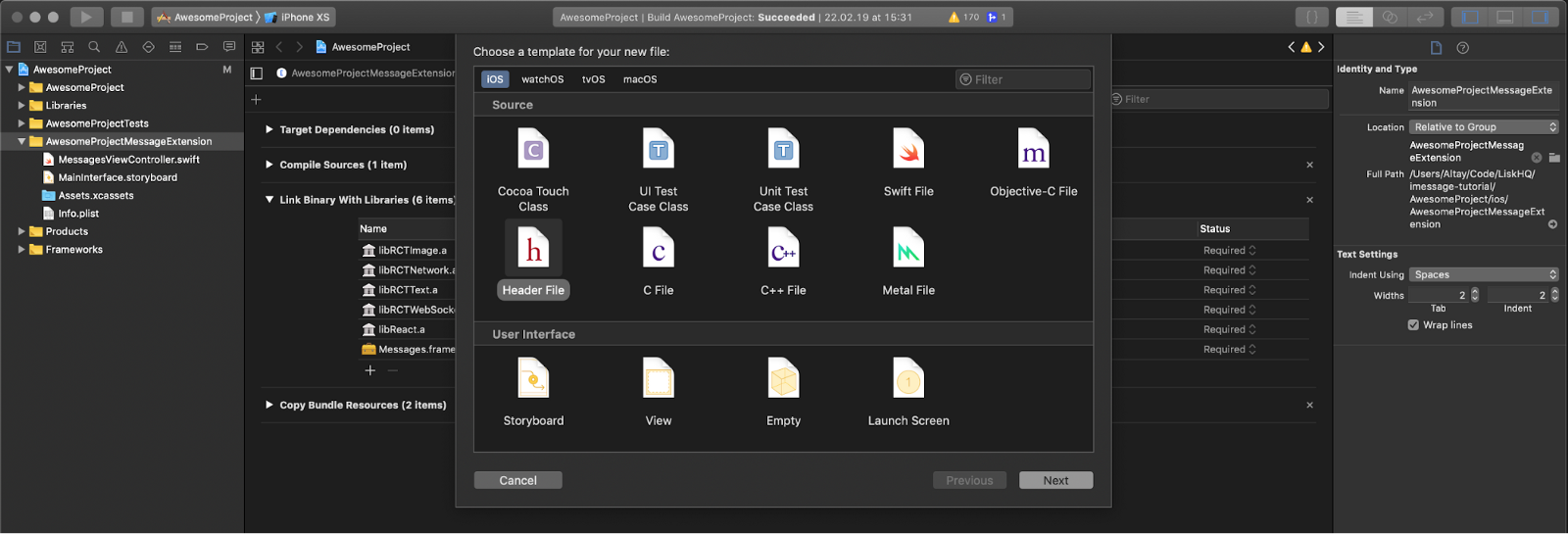Click the build phases Filter field

(x=1219, y=99)
